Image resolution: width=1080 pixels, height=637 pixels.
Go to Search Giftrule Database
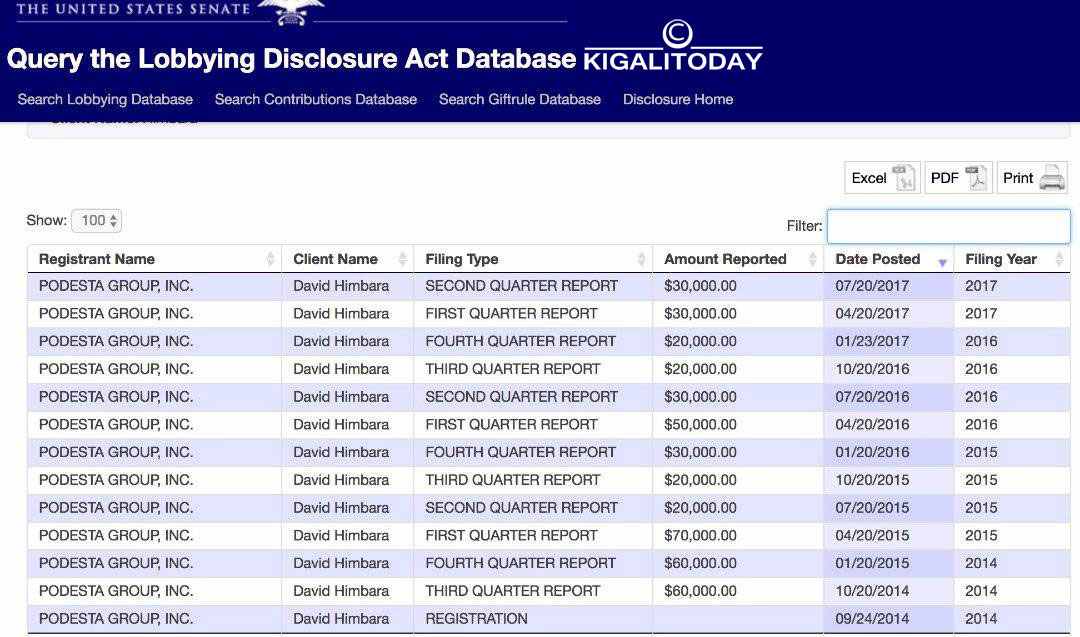pyautogui.click(x=520, y=99)
